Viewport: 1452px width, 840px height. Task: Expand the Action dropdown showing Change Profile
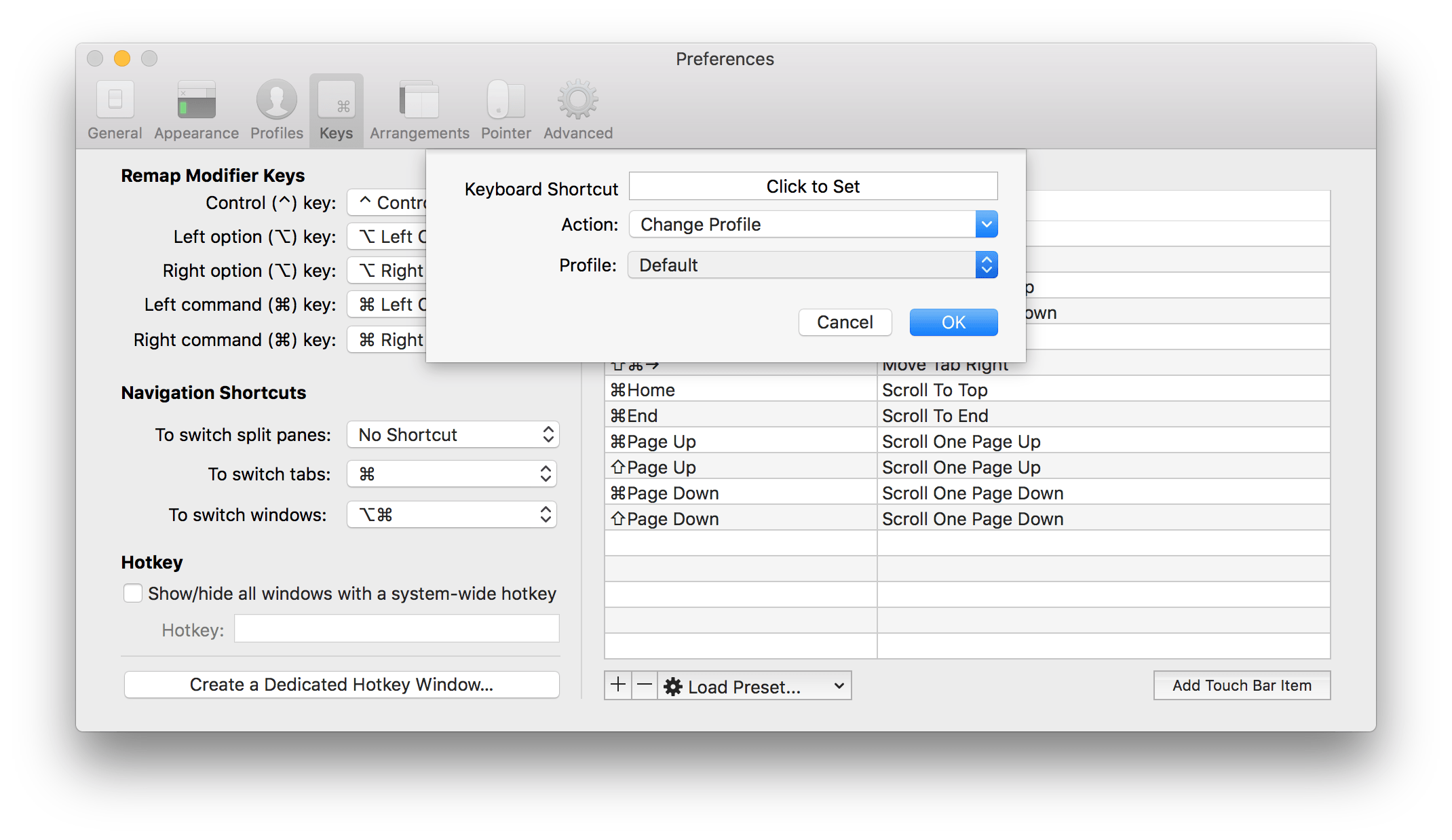[813, 225]
